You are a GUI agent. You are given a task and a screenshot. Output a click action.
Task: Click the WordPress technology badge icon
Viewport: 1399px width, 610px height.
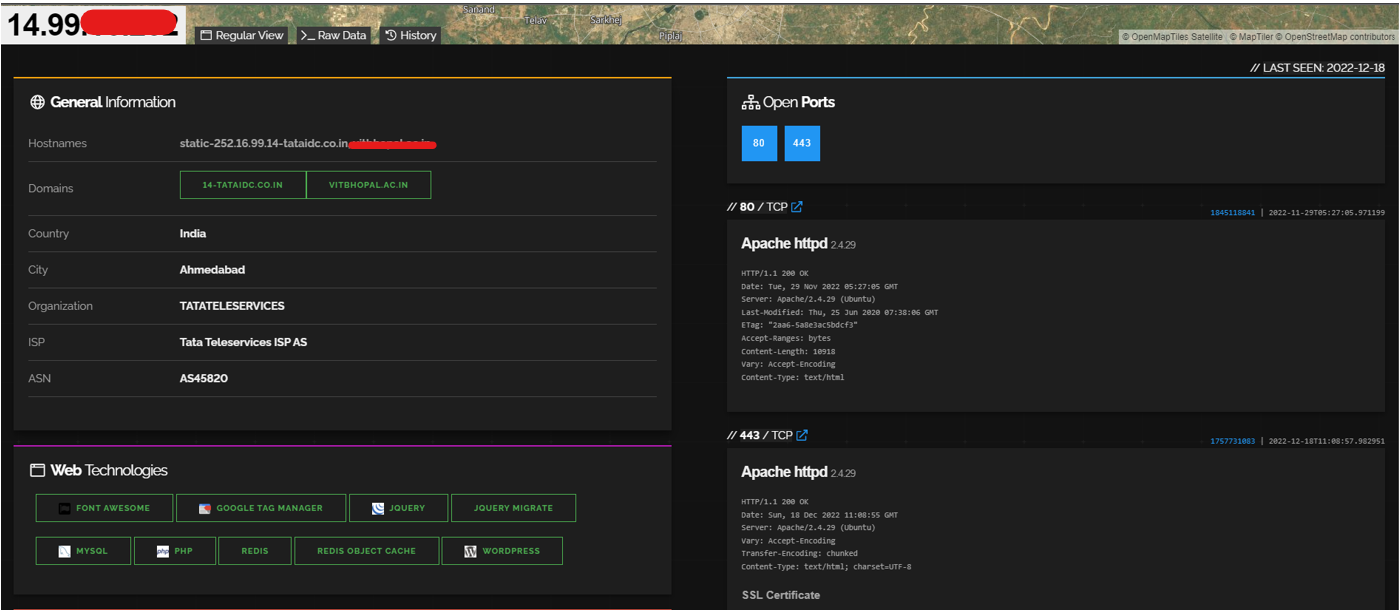468,550
